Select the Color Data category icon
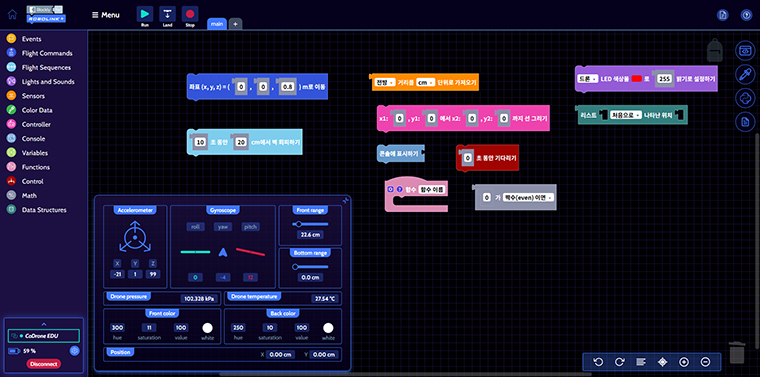 point(12,110)
